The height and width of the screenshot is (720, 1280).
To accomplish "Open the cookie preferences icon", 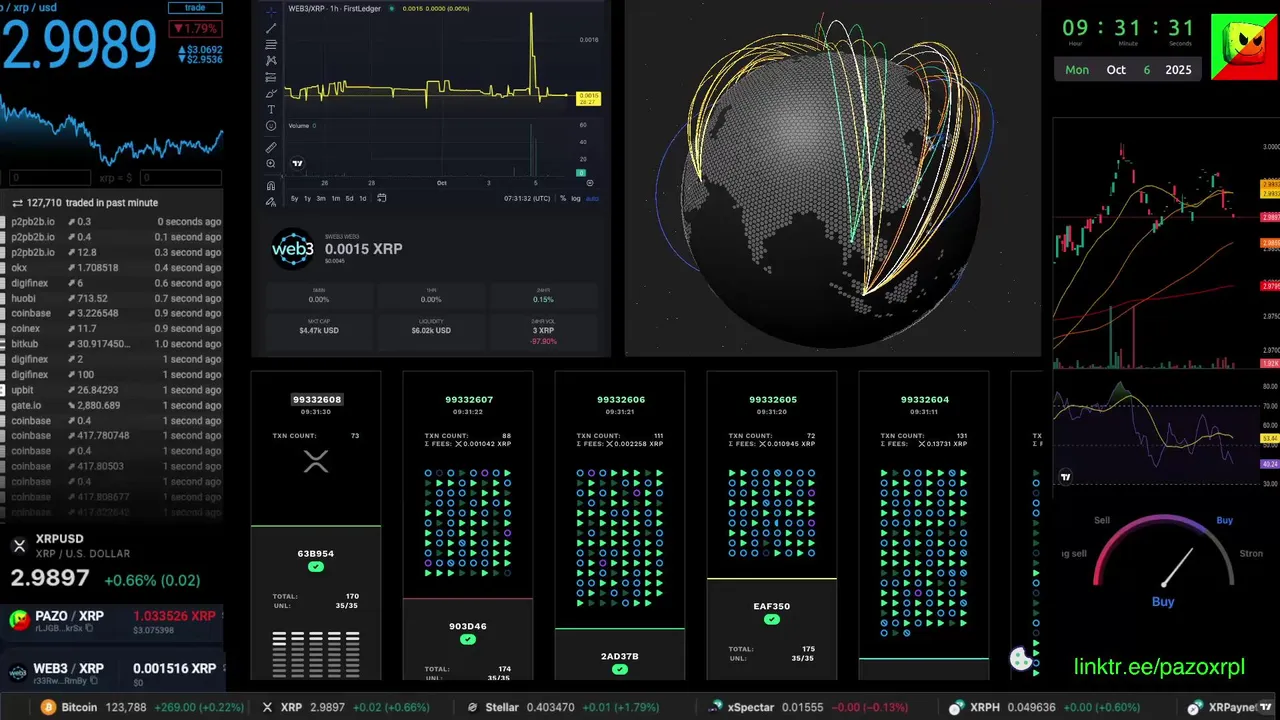I will (x=1021, y=659).
